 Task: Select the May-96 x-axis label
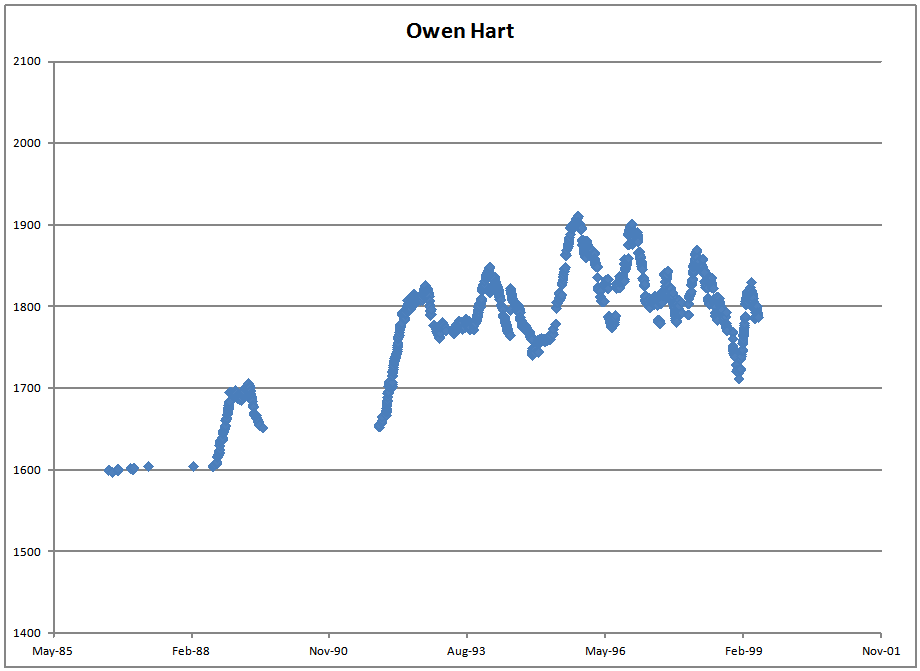pos(605,650)
